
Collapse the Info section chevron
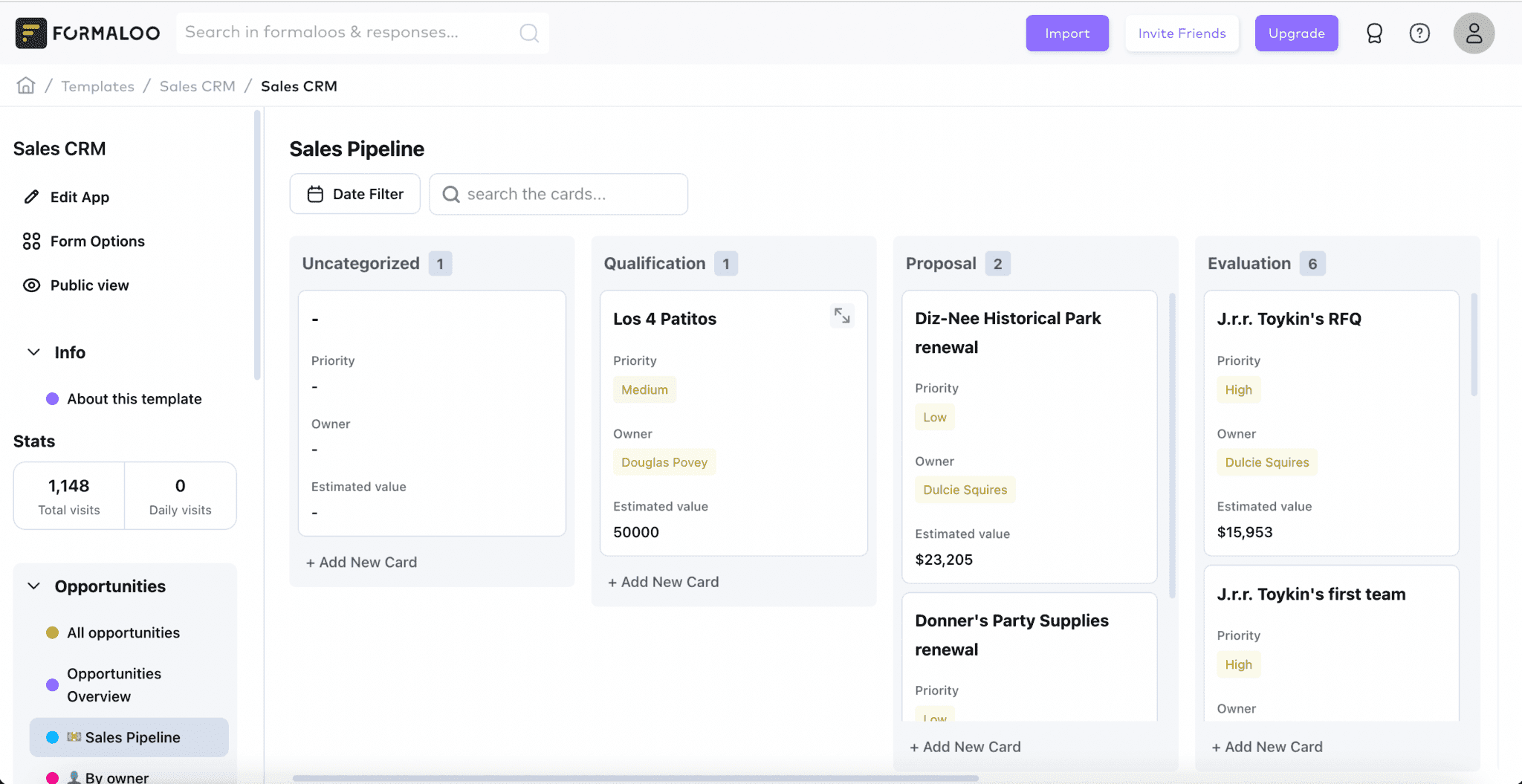pyautogui.click(x=33, y=352)
